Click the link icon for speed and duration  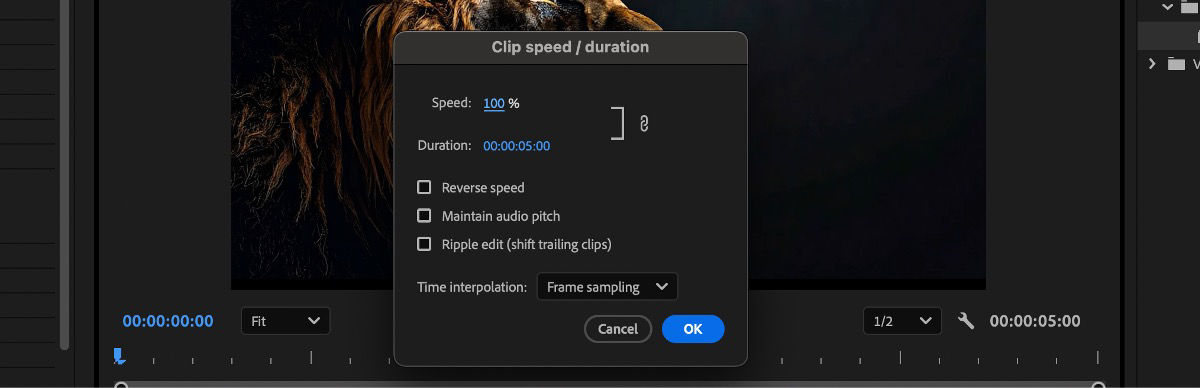(644, 124)
